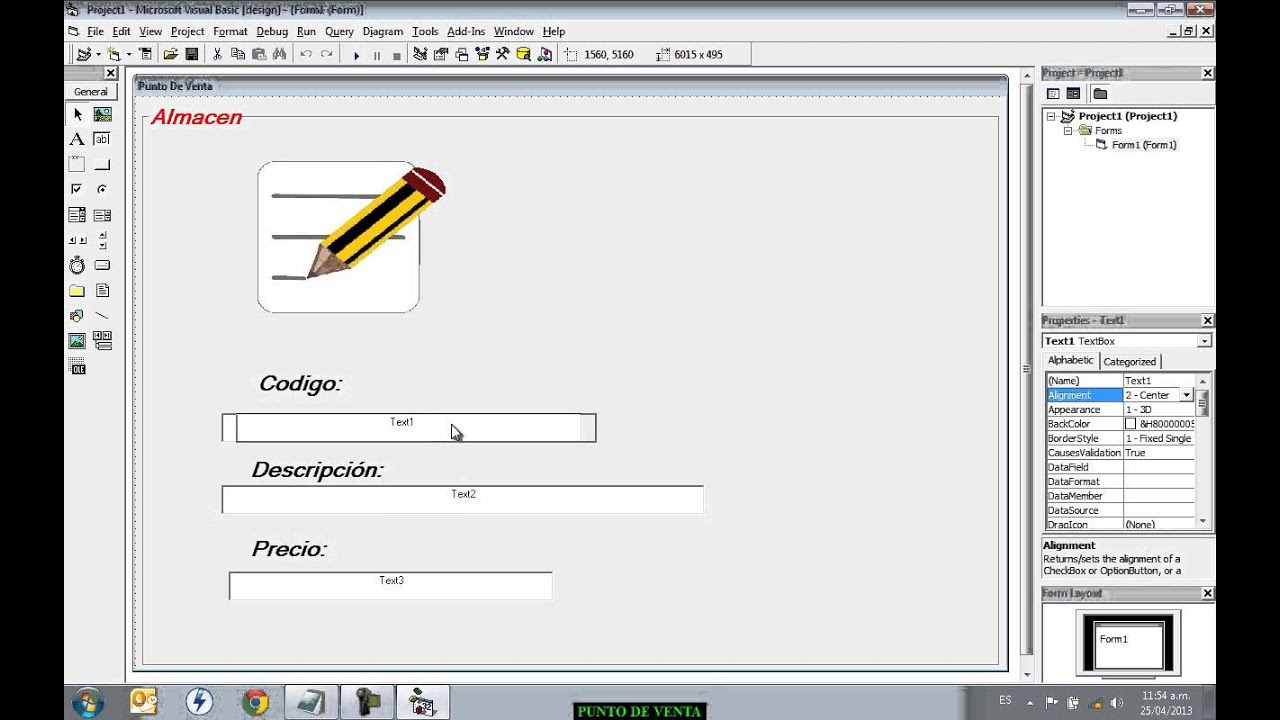The width and height of the screenshot is (1280, 720).
Task: Open Alignment property value dropdown
Action: point(1187,395)
